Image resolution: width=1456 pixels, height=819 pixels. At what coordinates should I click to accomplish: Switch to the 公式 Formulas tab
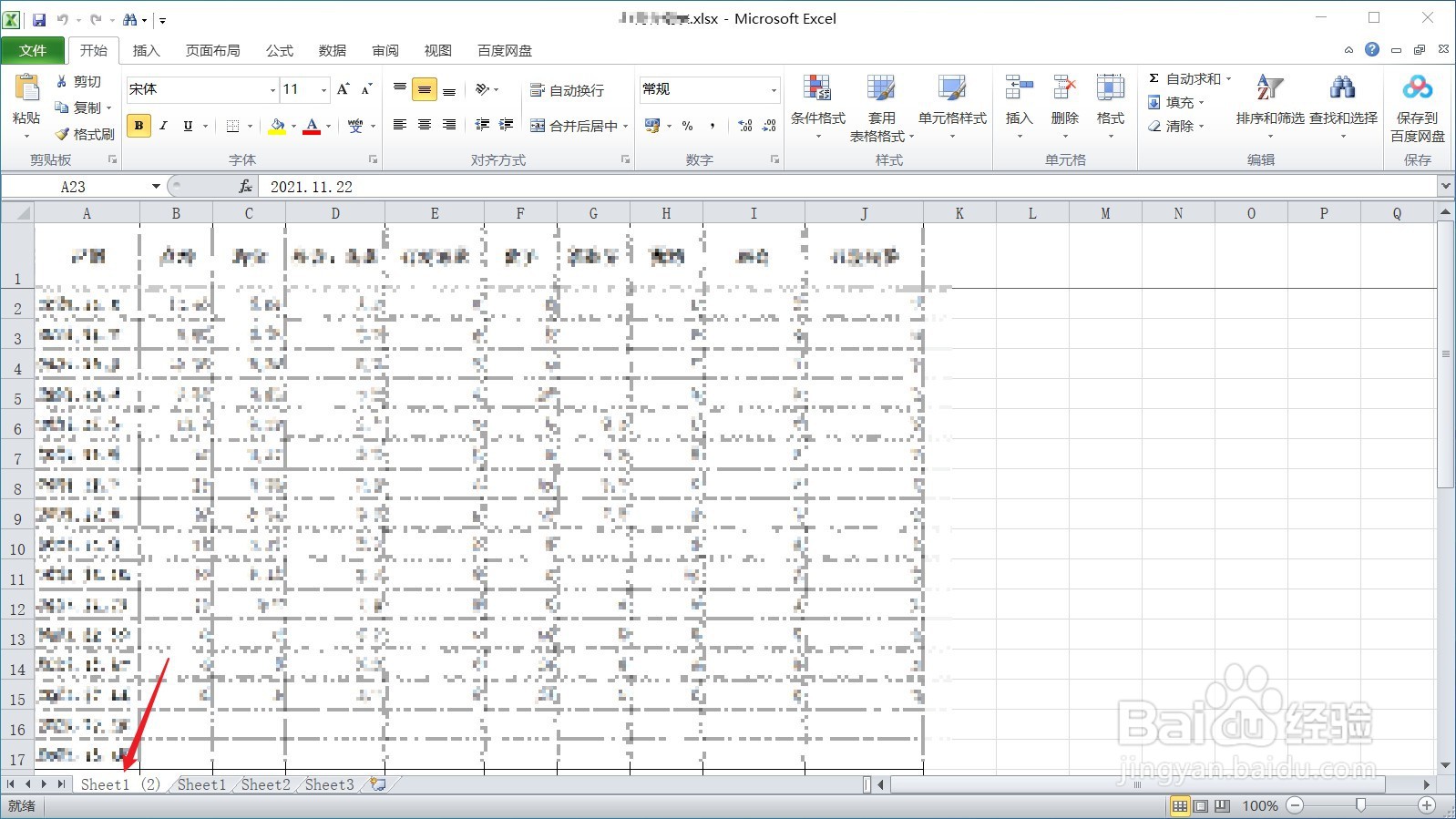[279, 50]
